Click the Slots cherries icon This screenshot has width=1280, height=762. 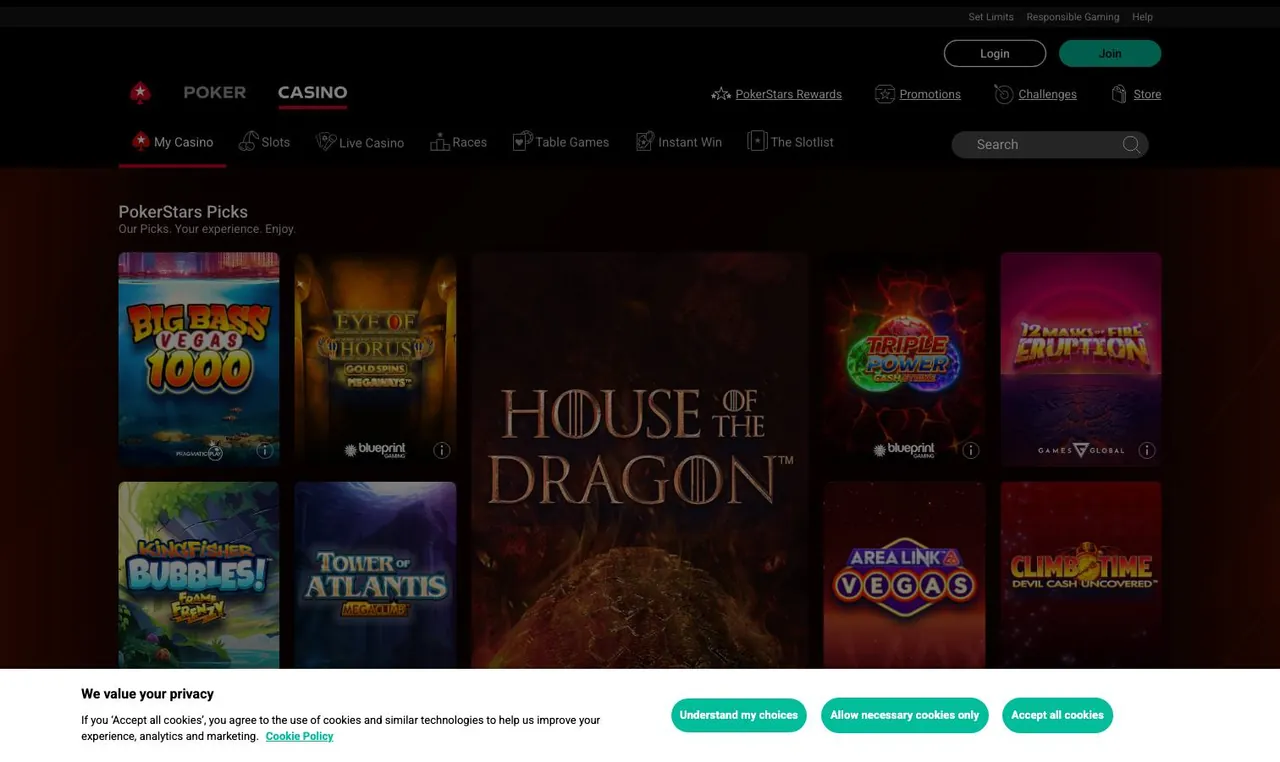(x=248, y=141)
